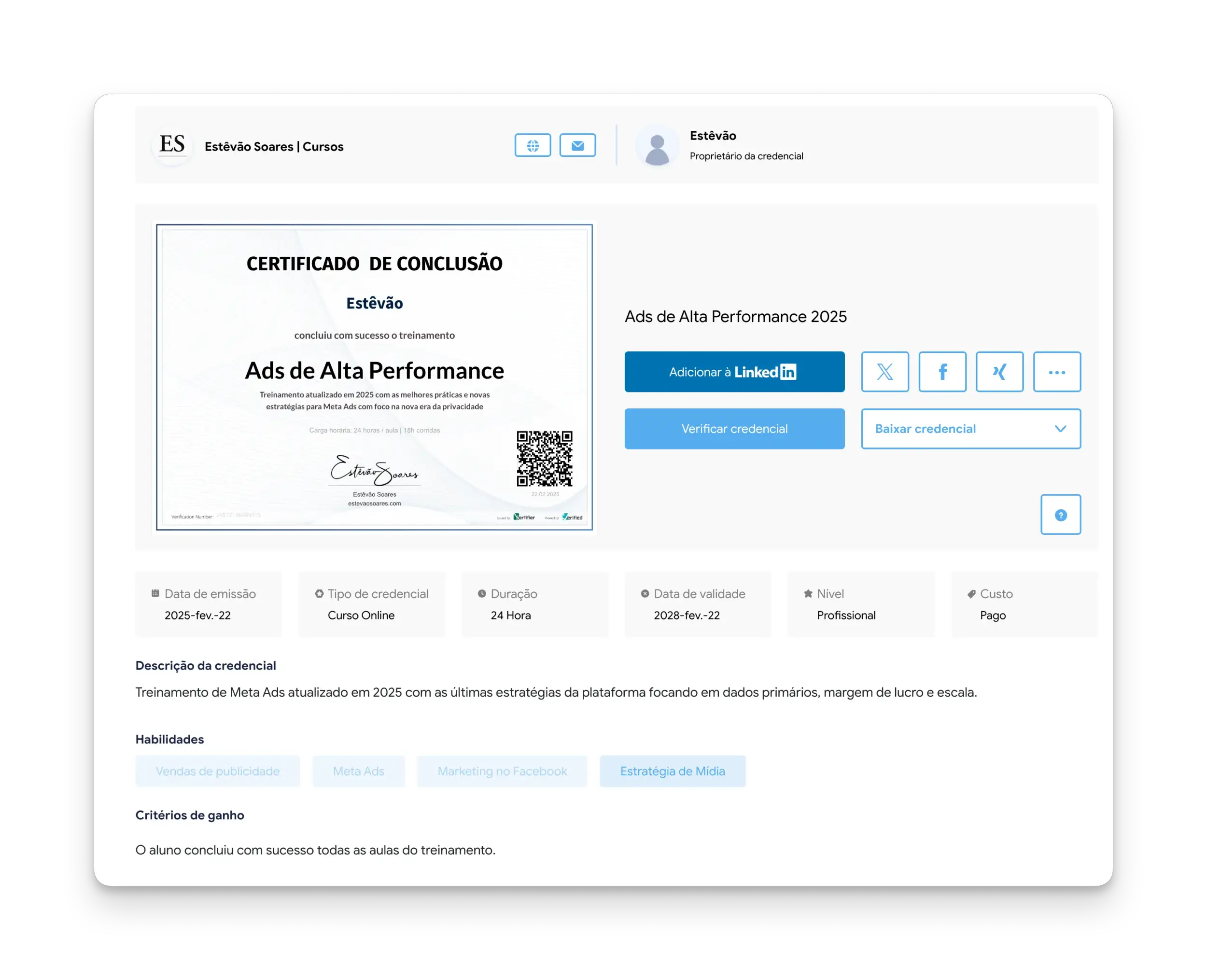Click the Baixar credencial chevron arrow
Screen dimensions: 1207x980
coord(1060,429)
